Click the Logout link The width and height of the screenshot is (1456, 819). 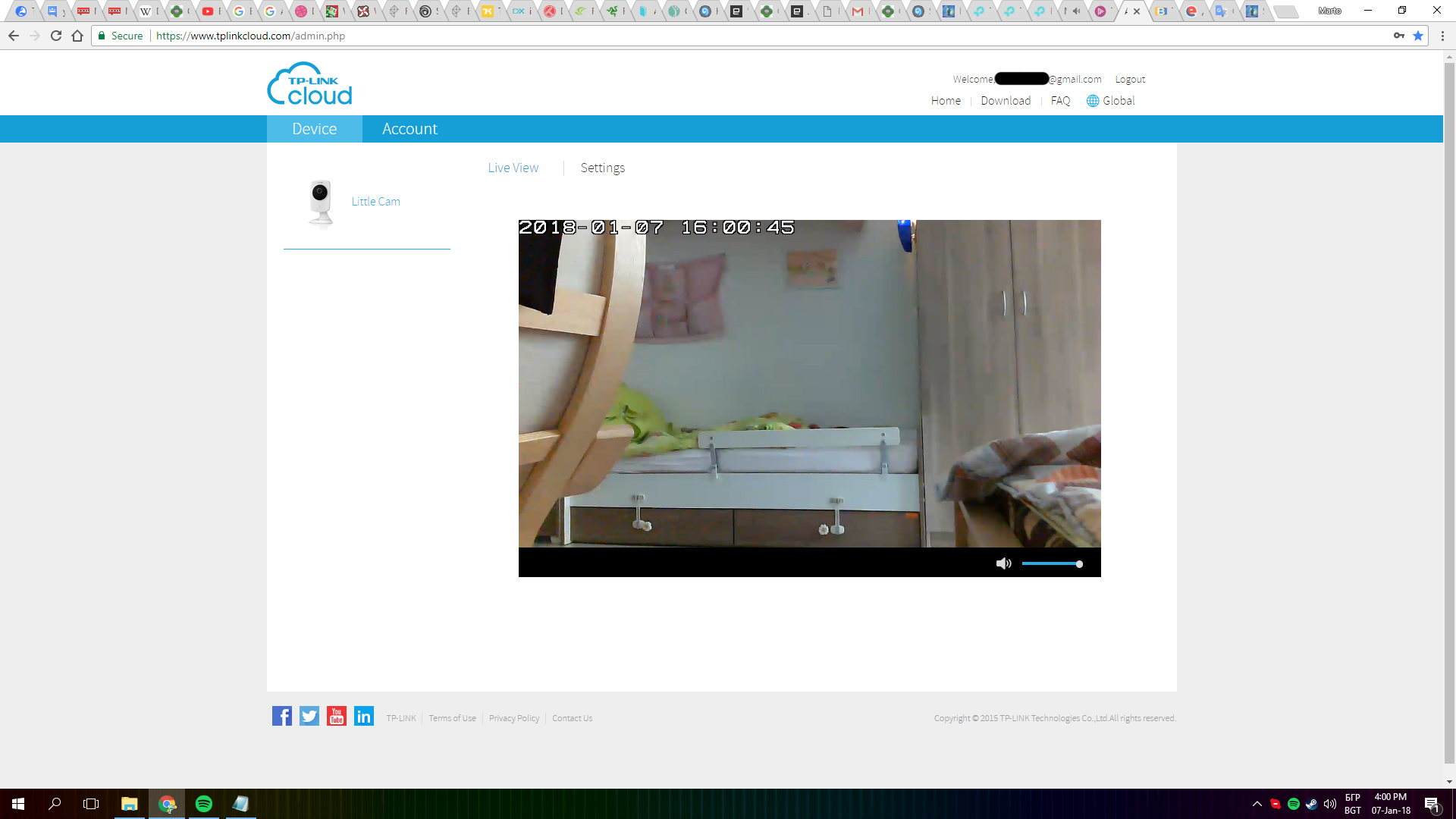pos(1130,79)
